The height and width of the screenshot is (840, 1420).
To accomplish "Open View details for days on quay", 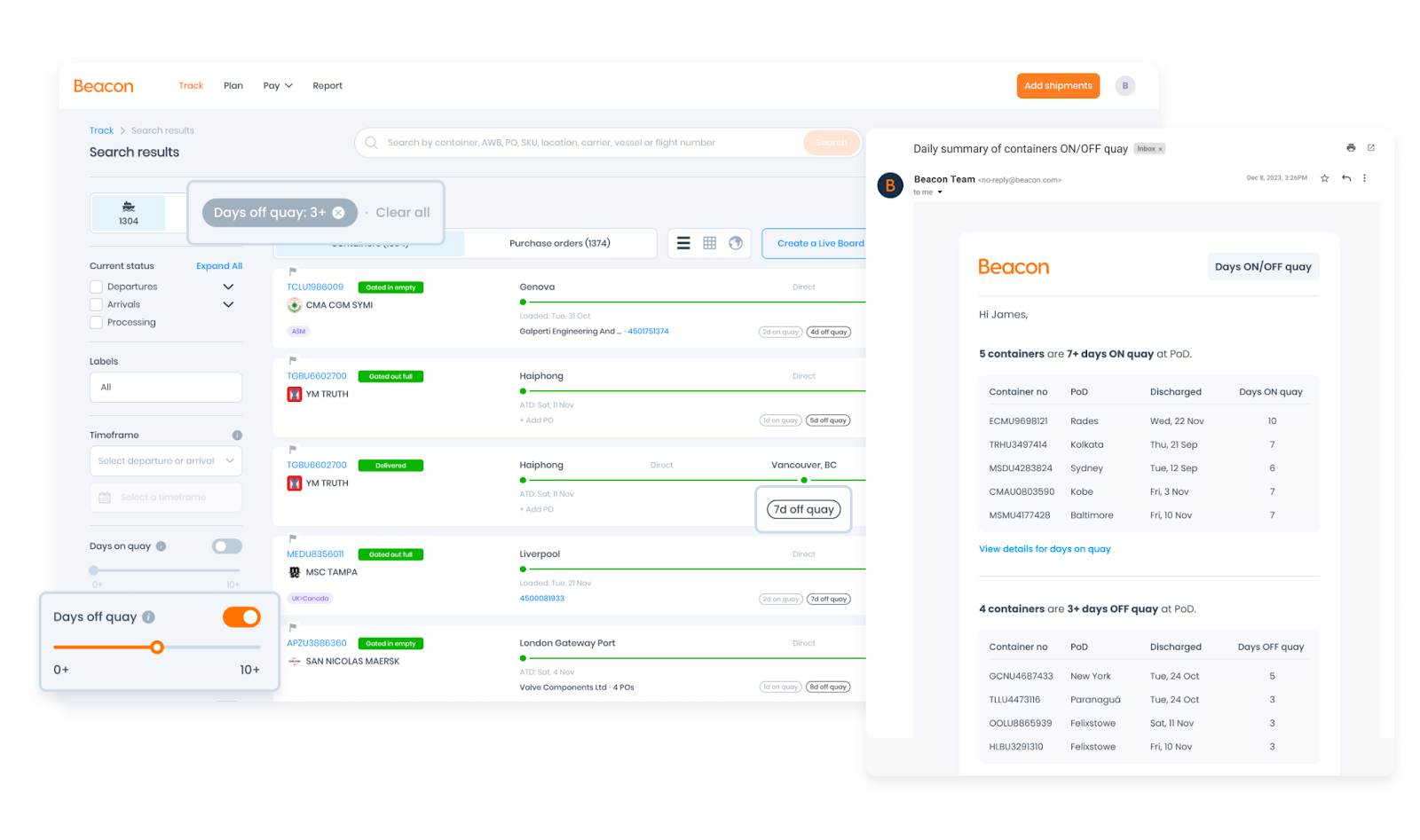I will coord(1045,548).
